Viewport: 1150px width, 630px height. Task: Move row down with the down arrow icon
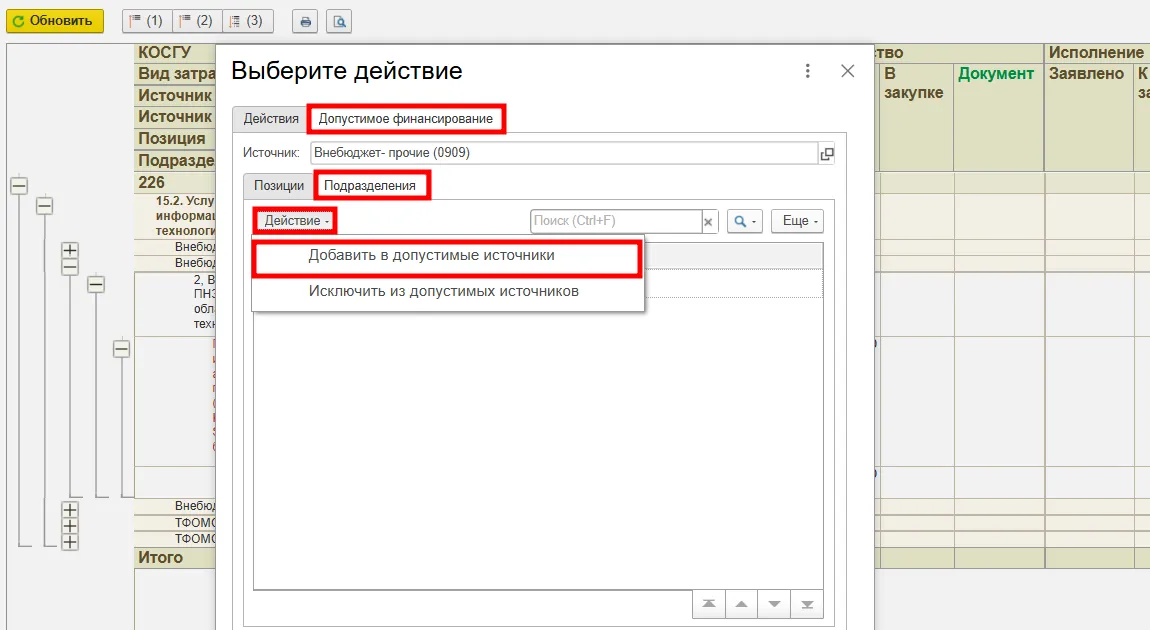coord(774,604)
